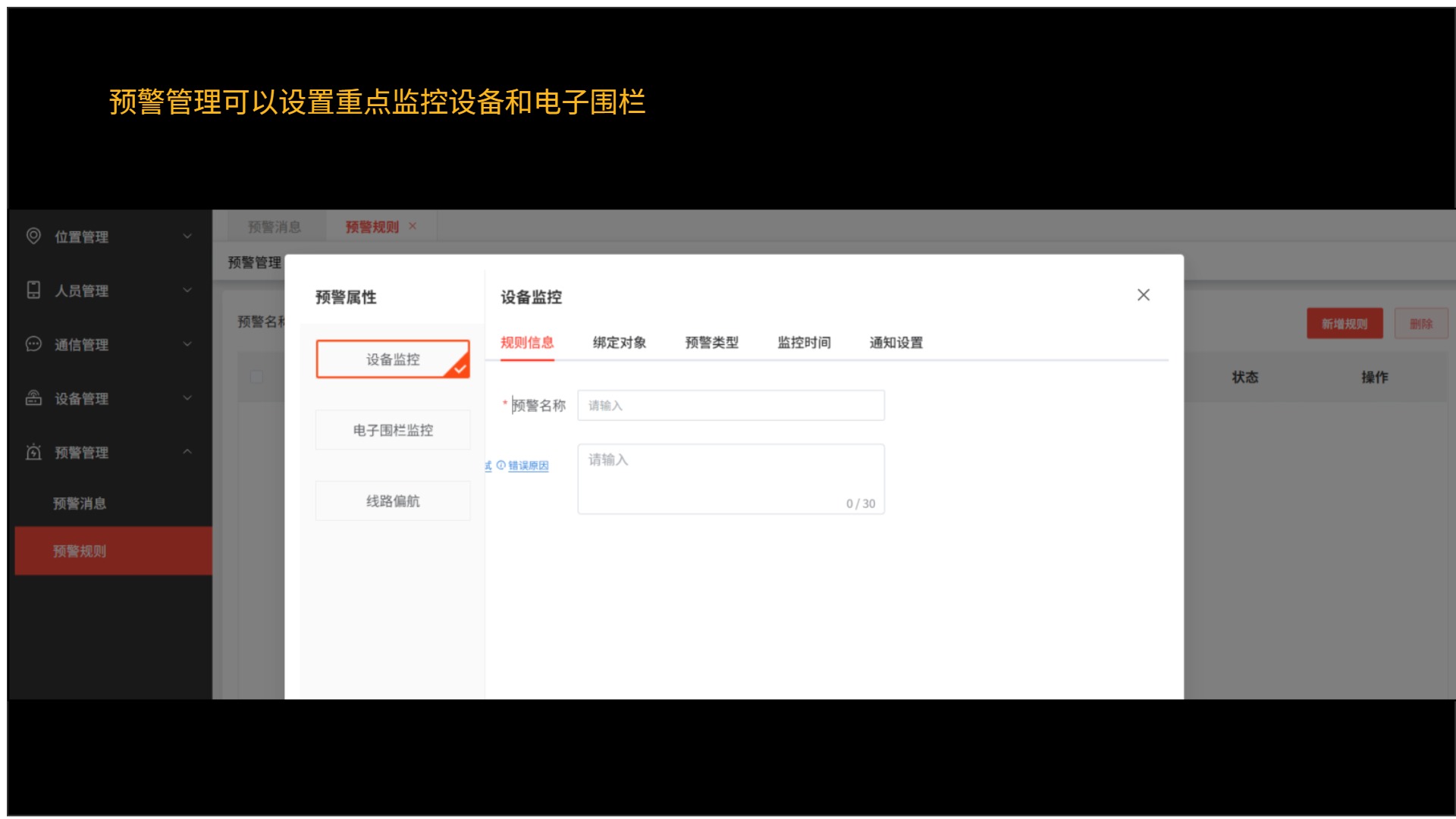Click the 预警管理 alarm icon in sidebar
The width and height of the screenshot is (1456, 819).
pyautogui.click(x=33, y=452)
